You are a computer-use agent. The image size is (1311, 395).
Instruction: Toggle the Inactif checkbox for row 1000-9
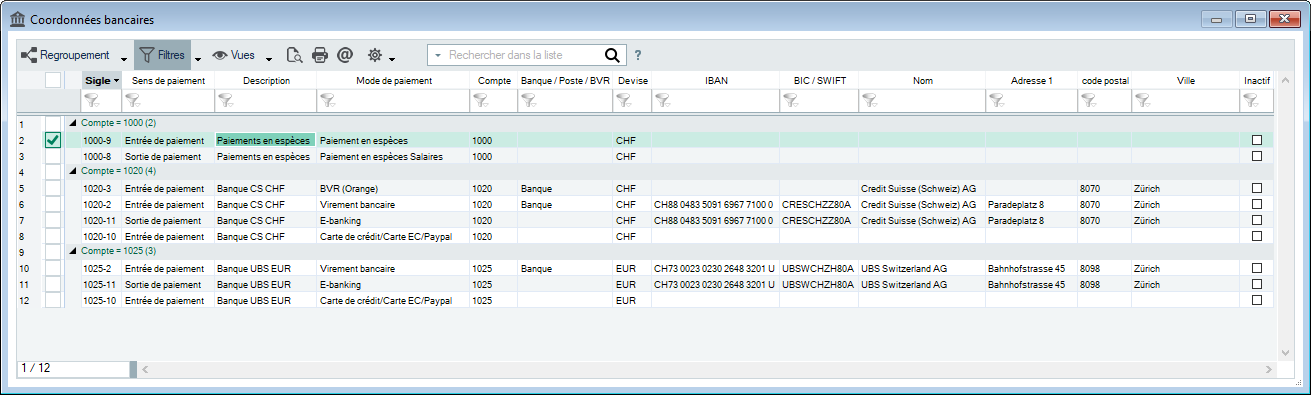[x=1257, y=141]
